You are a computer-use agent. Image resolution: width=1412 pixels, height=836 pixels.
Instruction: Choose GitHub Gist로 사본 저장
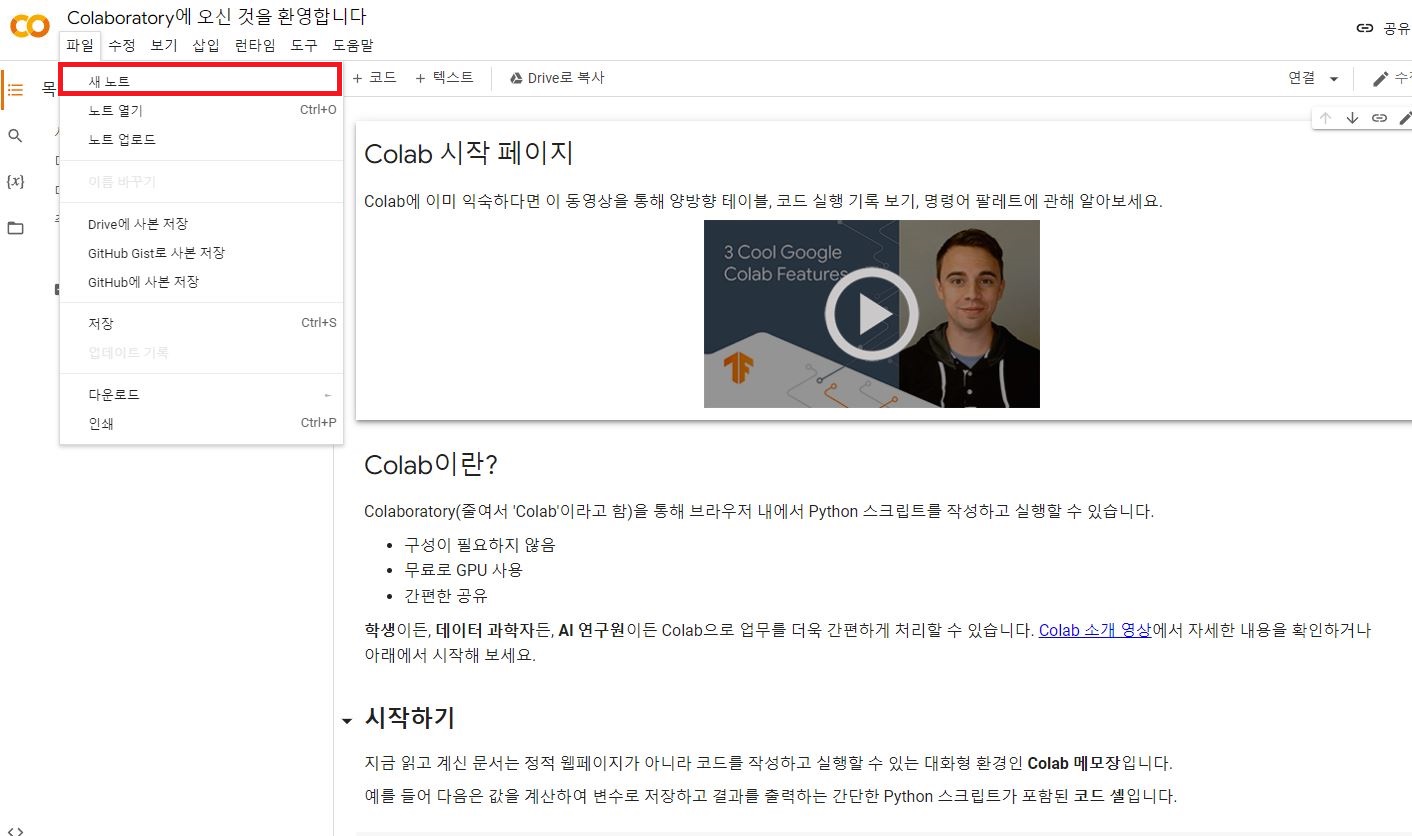[201, 253]
